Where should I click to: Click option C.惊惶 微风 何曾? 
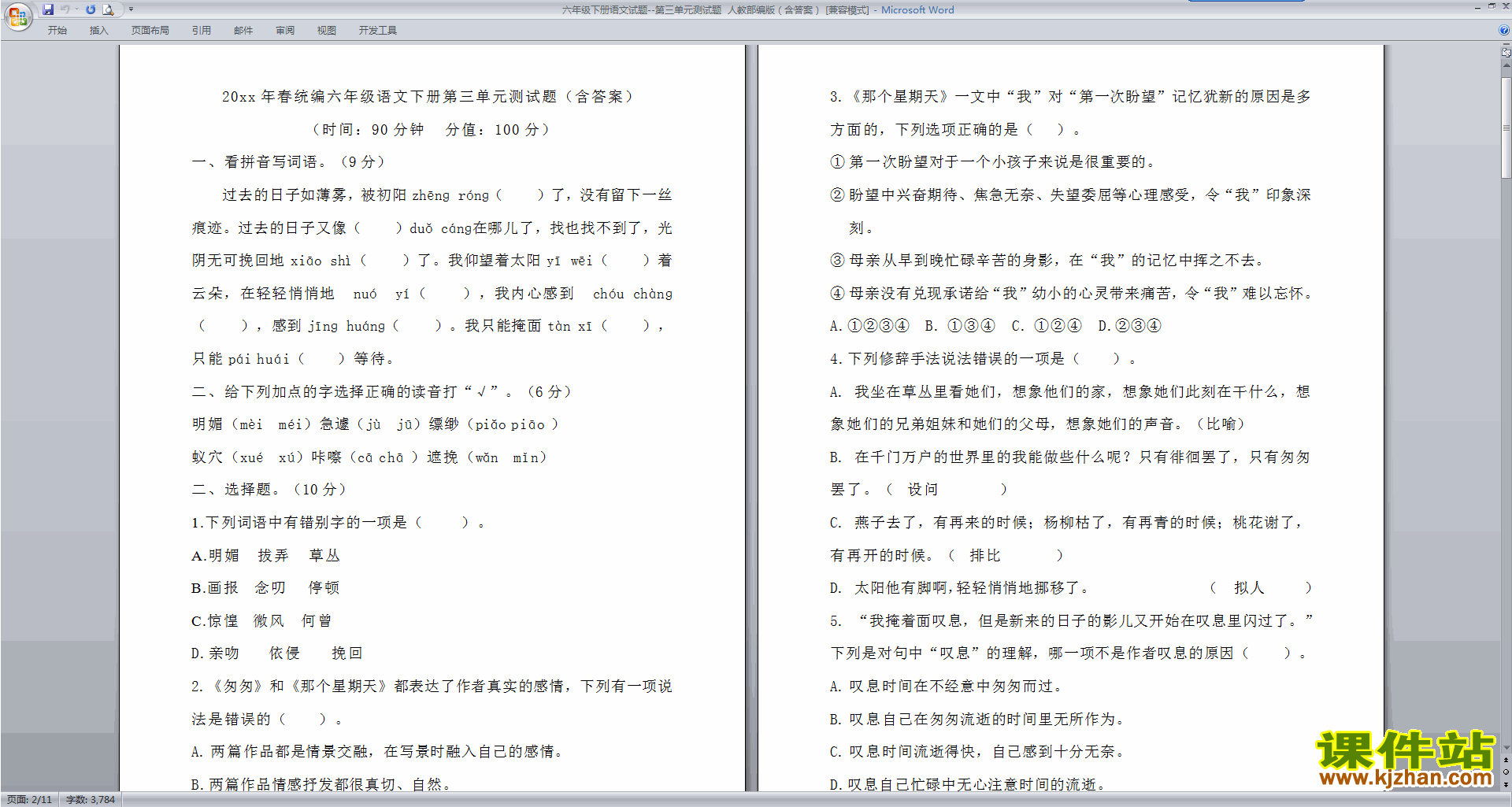(262, 621)
